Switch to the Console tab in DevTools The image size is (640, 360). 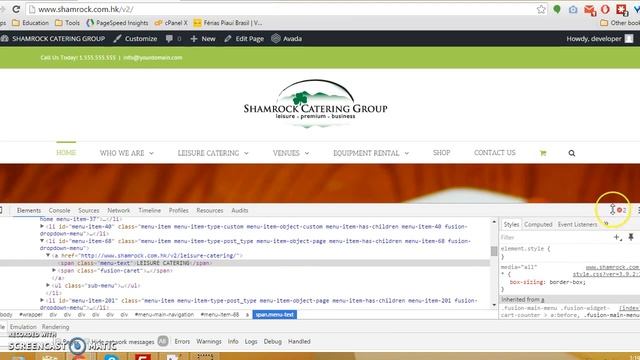[59, 211]
